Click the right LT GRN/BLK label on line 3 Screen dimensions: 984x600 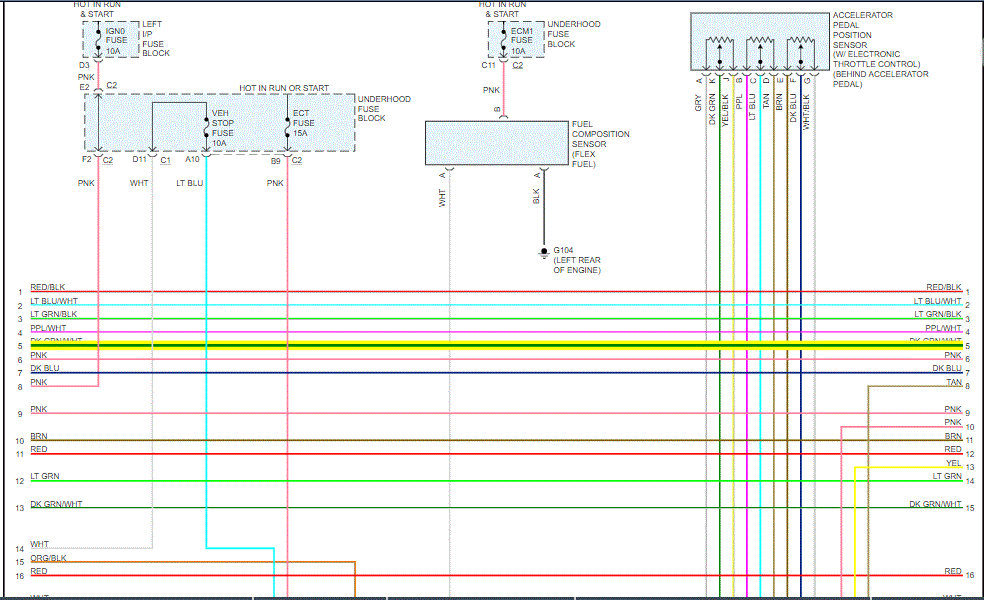click(x=938, y=314)
